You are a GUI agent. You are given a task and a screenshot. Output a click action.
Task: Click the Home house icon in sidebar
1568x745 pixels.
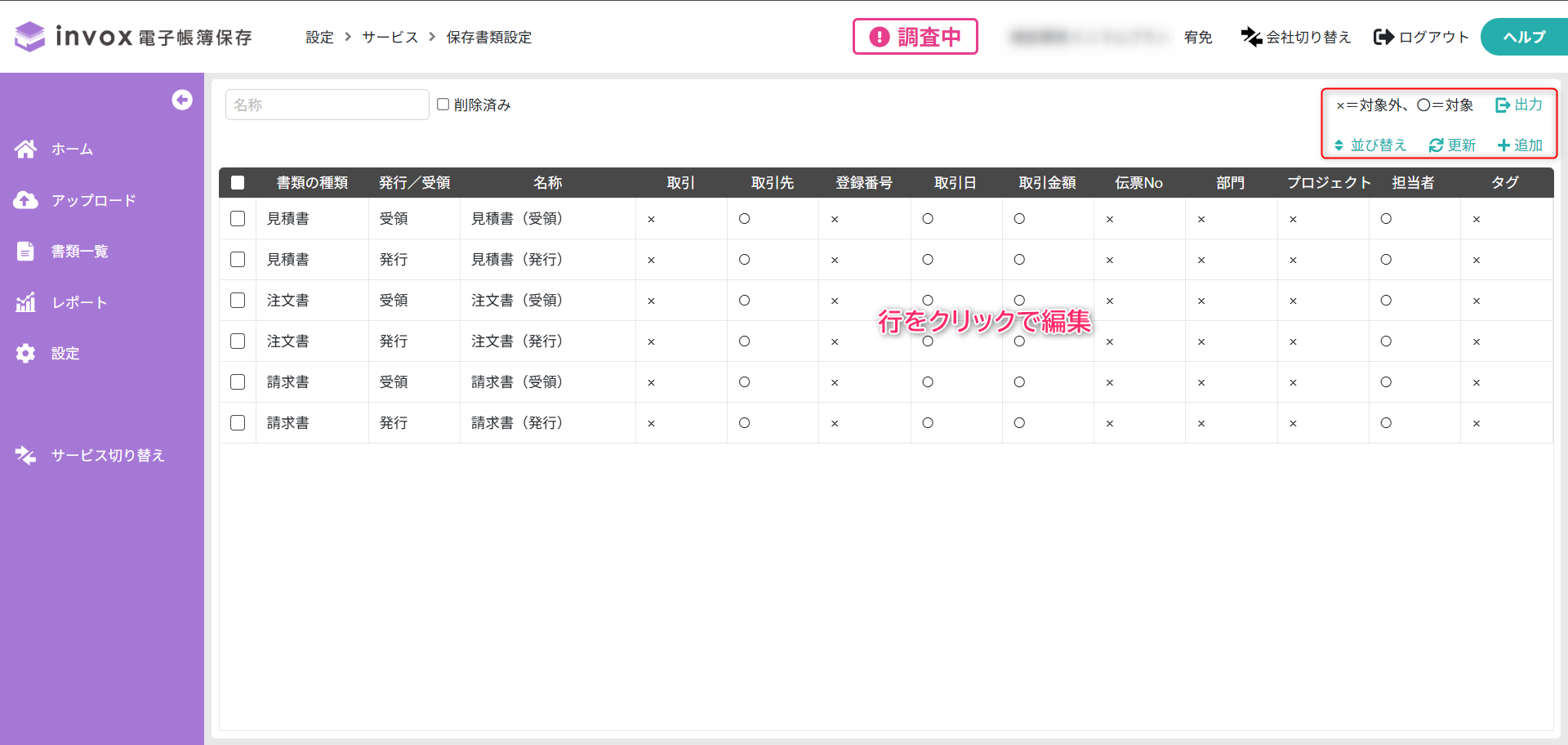coord(25,149)
